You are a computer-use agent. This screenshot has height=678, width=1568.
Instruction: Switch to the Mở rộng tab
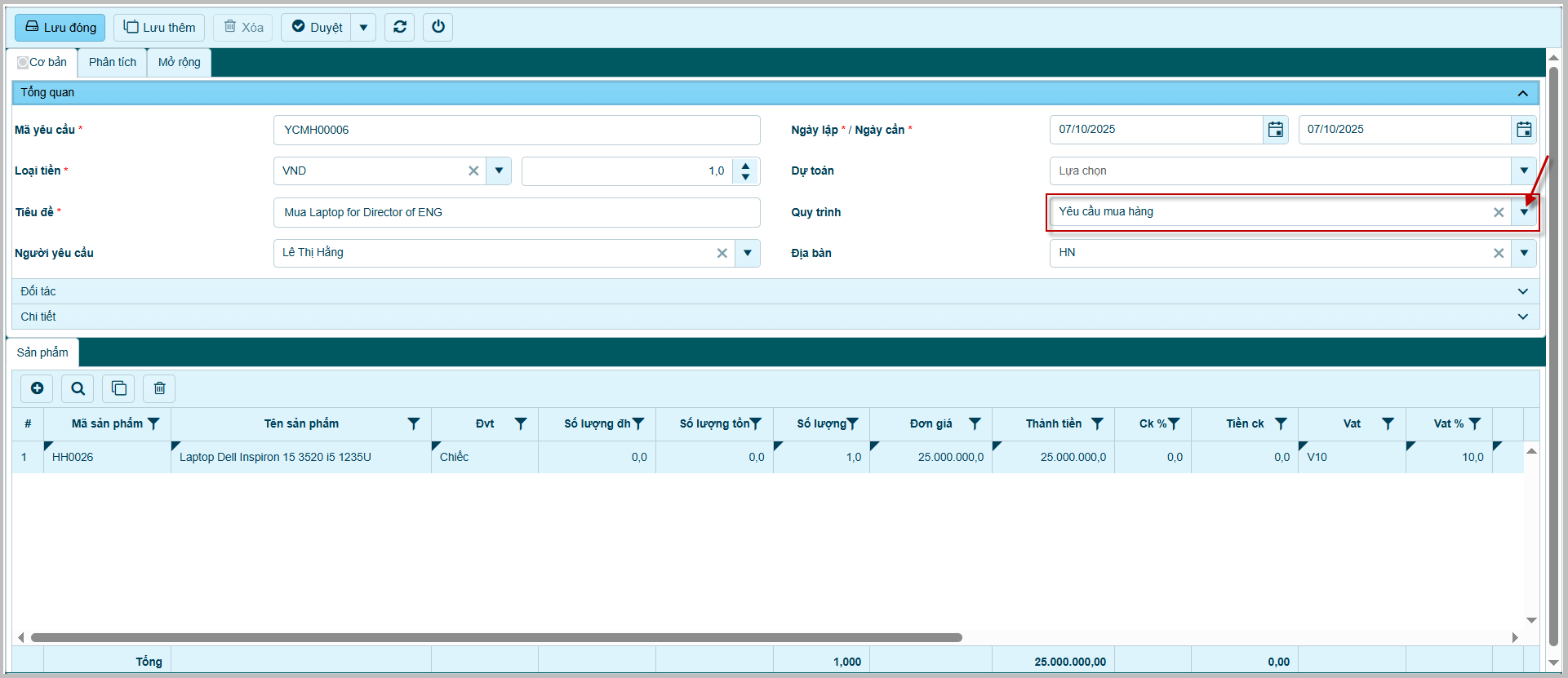[179, 62]
